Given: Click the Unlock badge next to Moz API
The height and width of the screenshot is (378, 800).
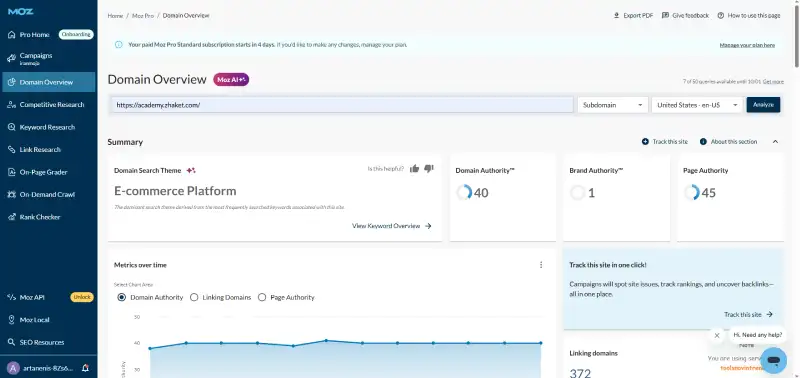Looking at the screenshot, I should [82, 297].
